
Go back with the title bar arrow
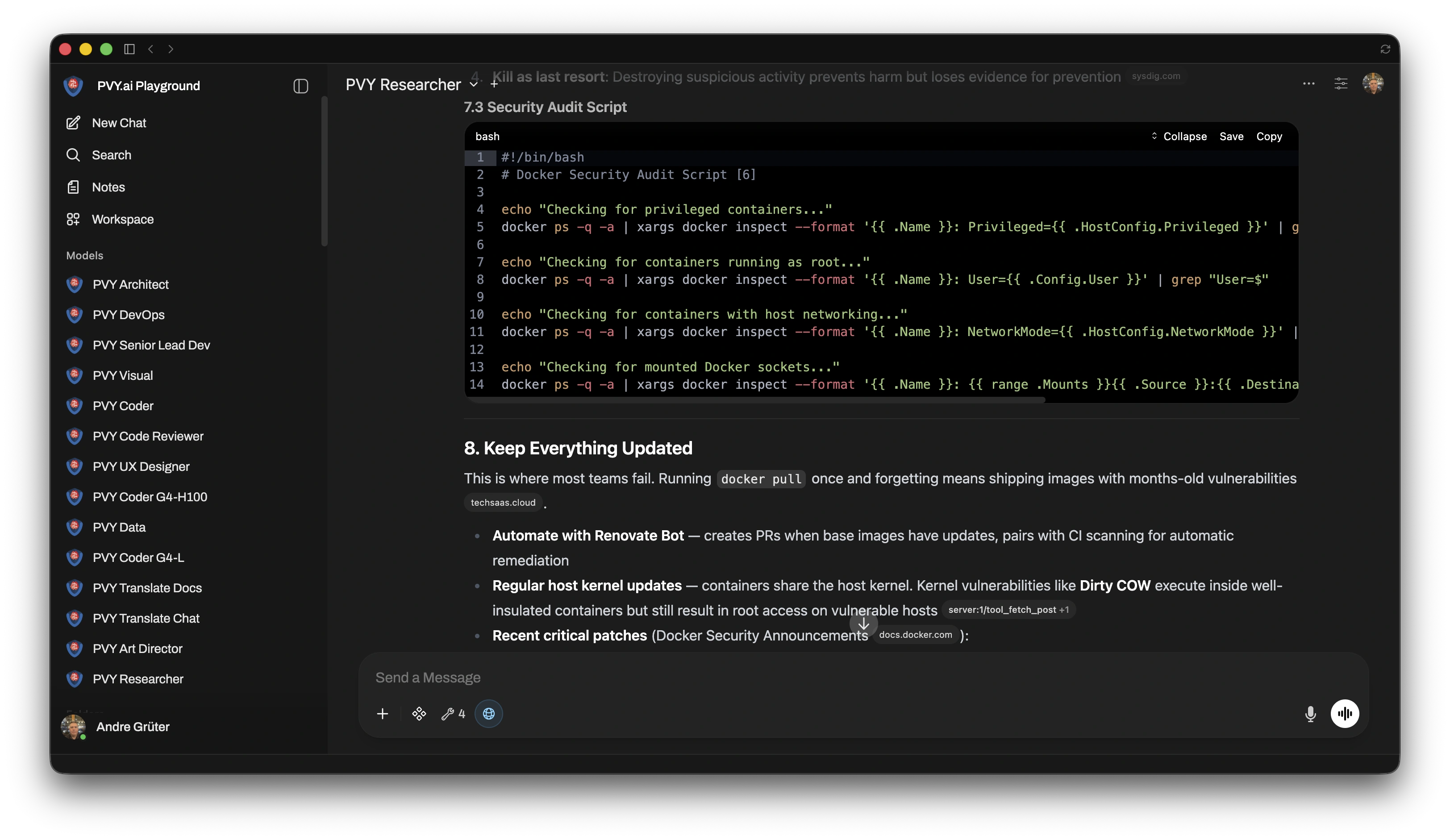[x=151, y=49]
